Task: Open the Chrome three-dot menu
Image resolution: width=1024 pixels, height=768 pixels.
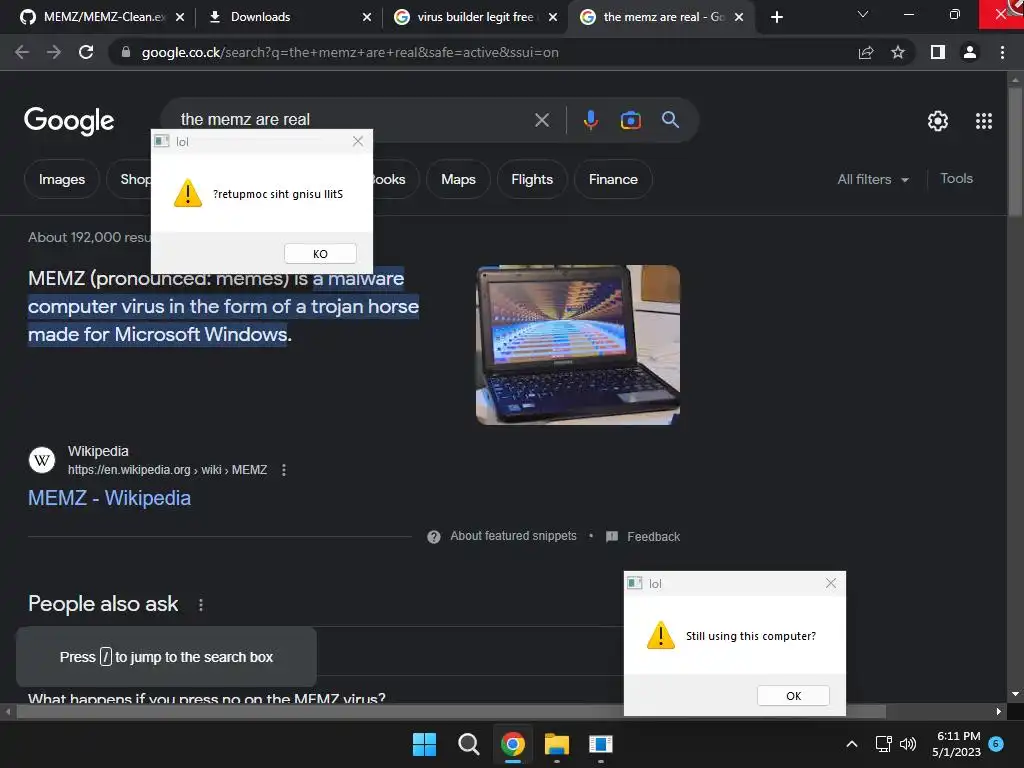Action: pos(1002,52)
